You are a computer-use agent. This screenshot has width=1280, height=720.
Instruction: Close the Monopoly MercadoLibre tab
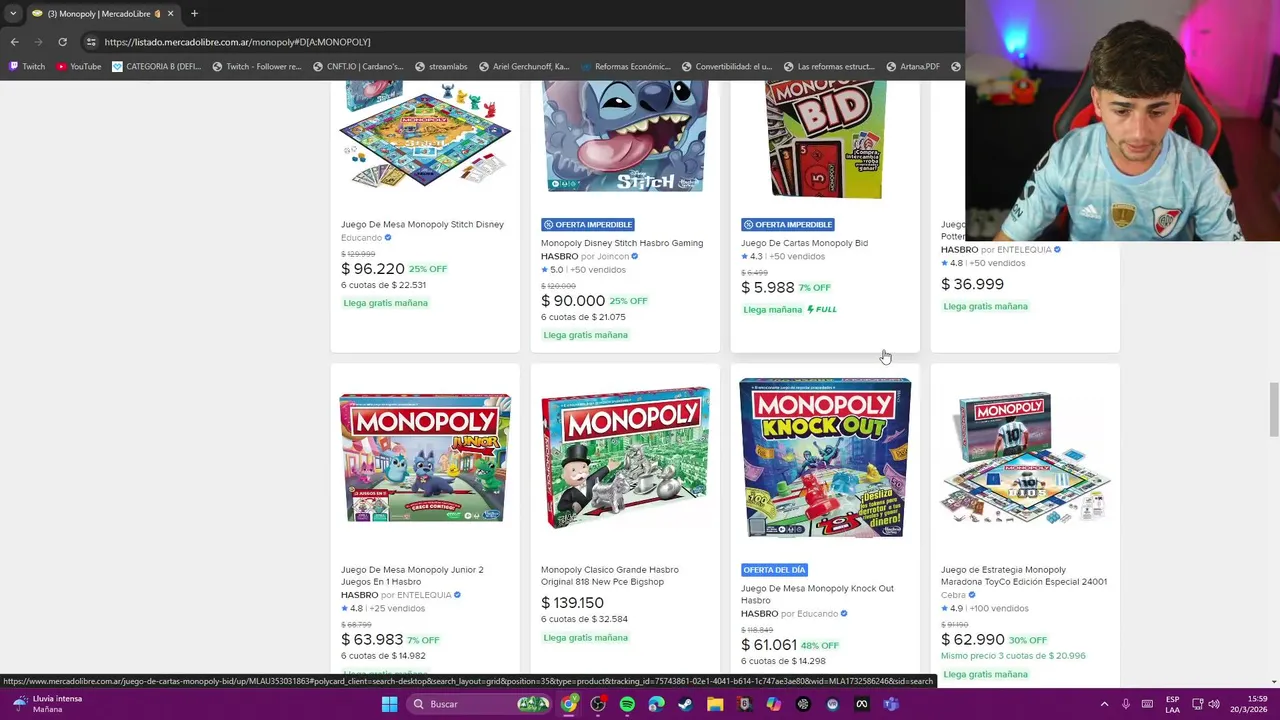[170, 13]
